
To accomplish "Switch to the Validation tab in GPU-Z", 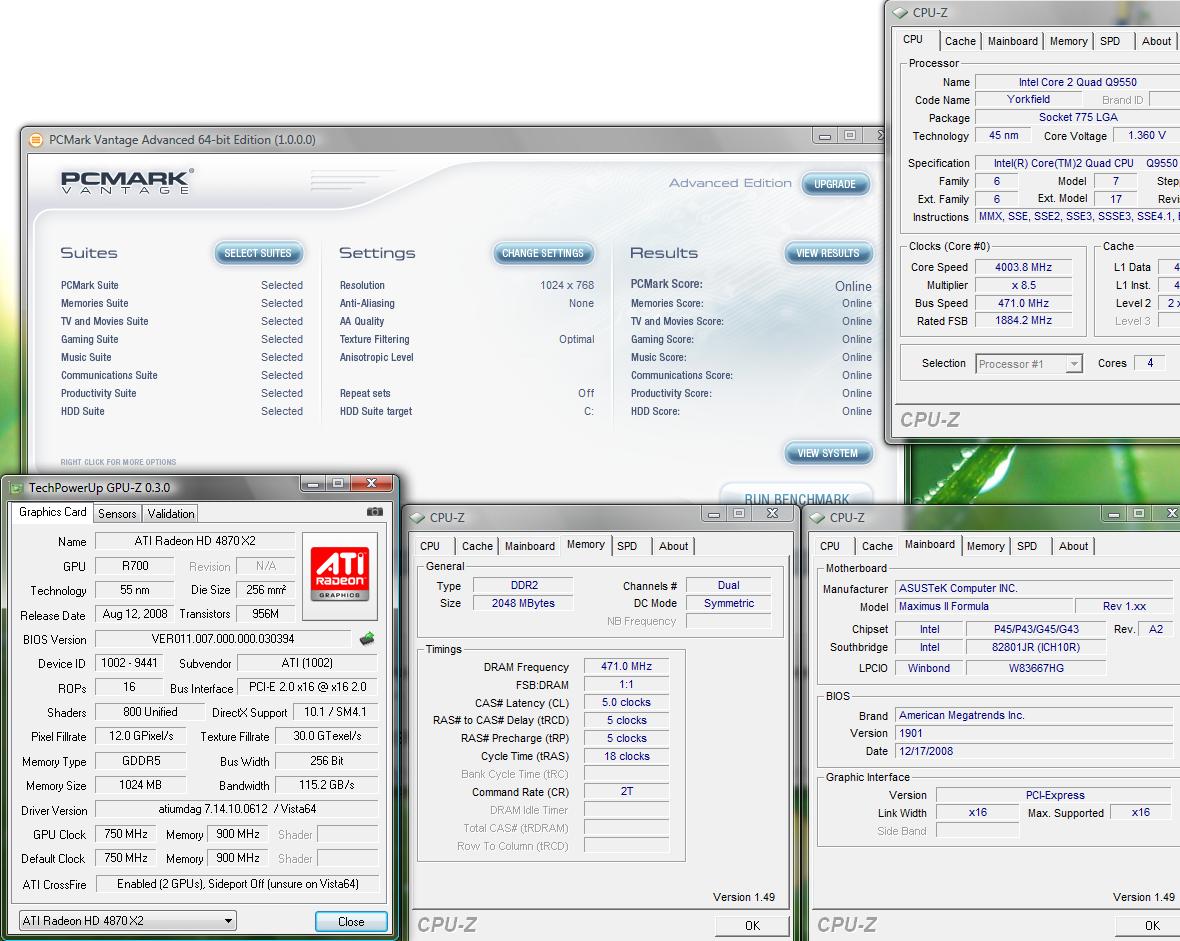I will point(171,513).
